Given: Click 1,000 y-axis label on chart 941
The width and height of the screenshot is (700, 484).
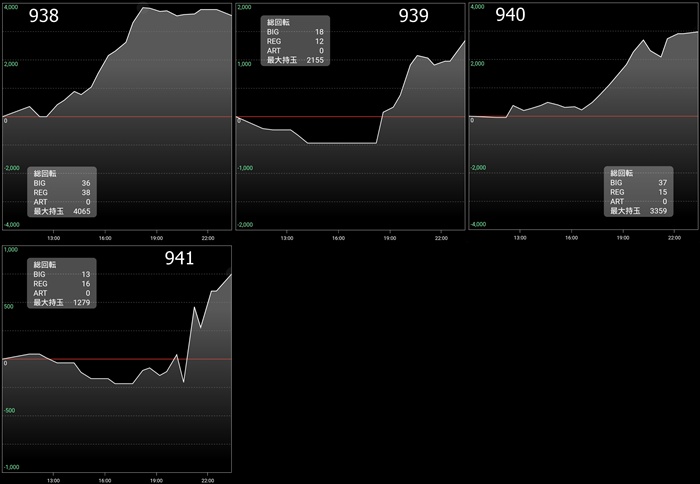Looking at the screenshot, I should [11, 250].
